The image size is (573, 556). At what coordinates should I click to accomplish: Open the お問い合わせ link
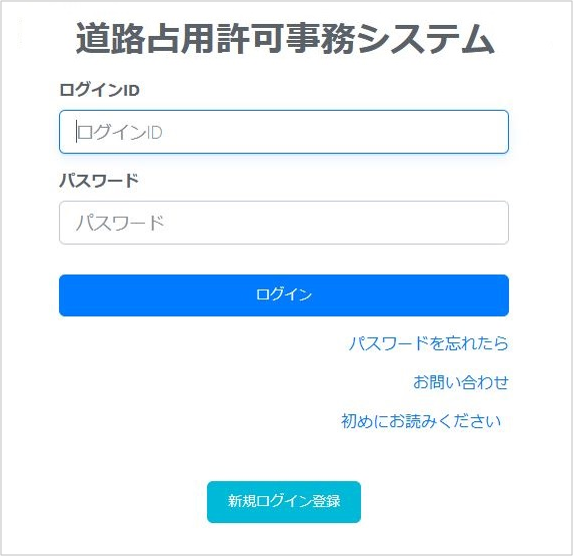(x=461, y=382)
